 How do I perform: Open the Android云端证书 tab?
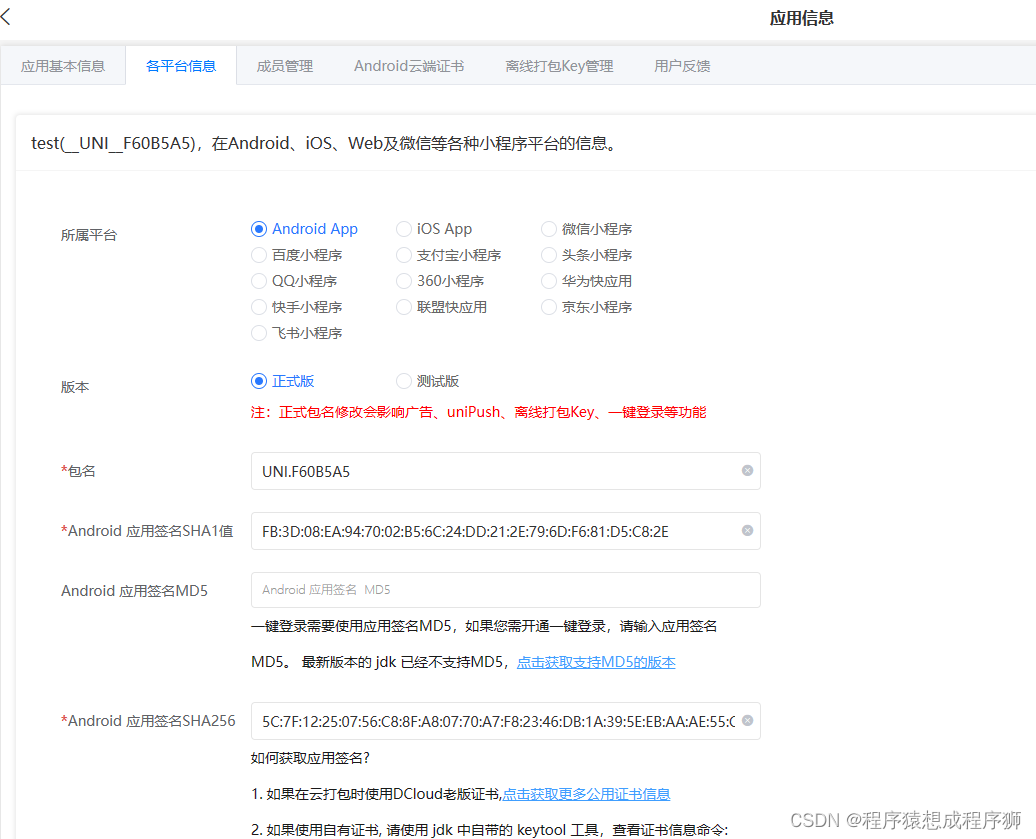[408, 66]
